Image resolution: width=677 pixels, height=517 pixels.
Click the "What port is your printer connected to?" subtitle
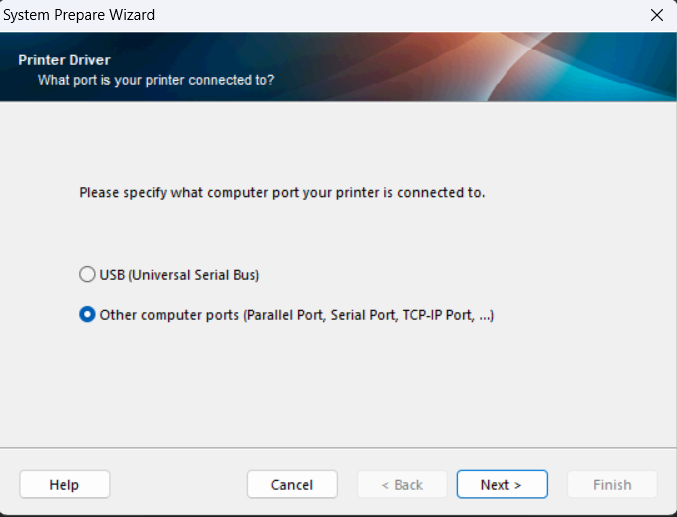pyautogui.click(x=156, y=80)
